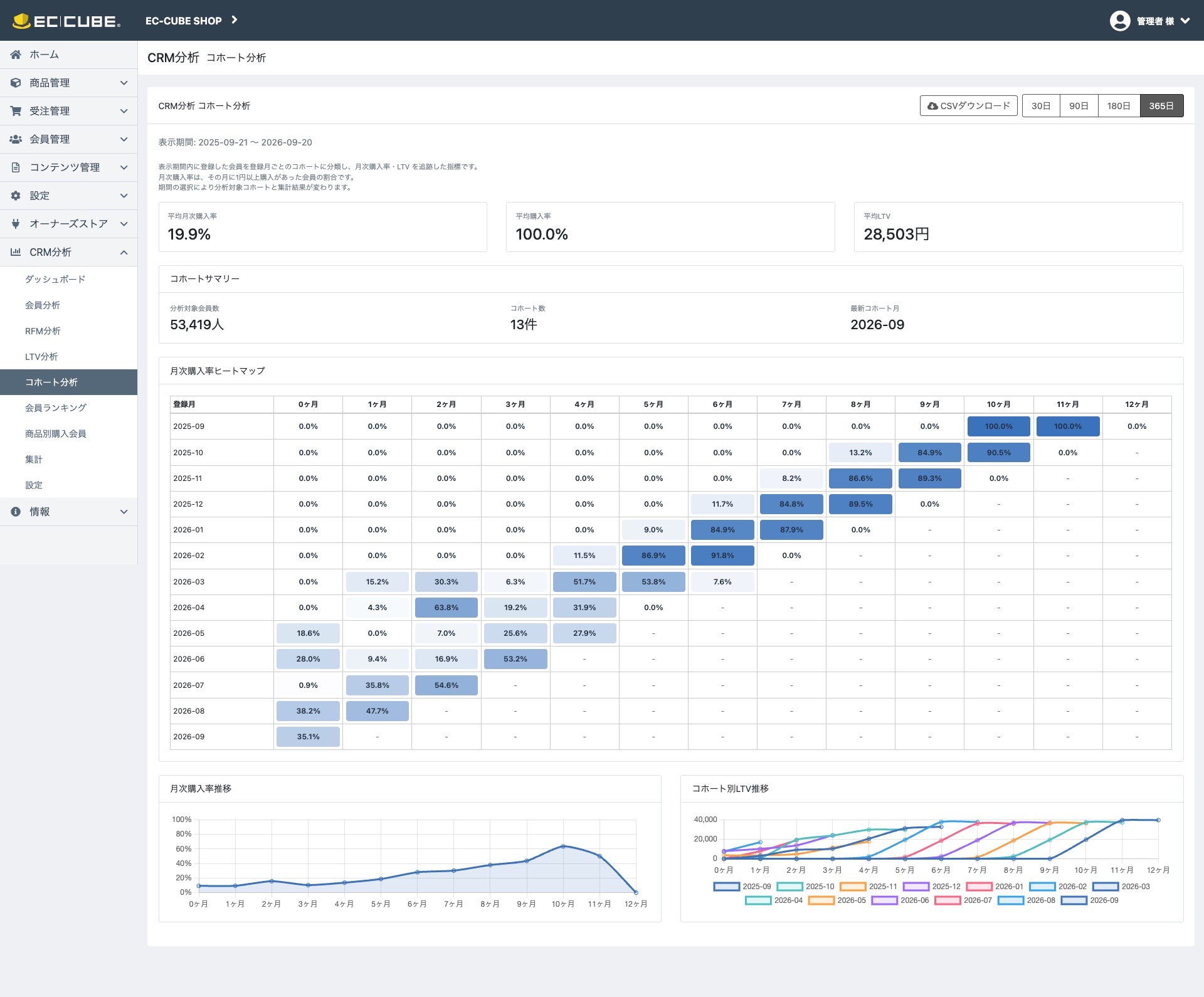The width and height of the screenshot is (1204, 997).
Task: Toggle the 2026-03 legend series in LTV chart
Action: pos(1121,887)
